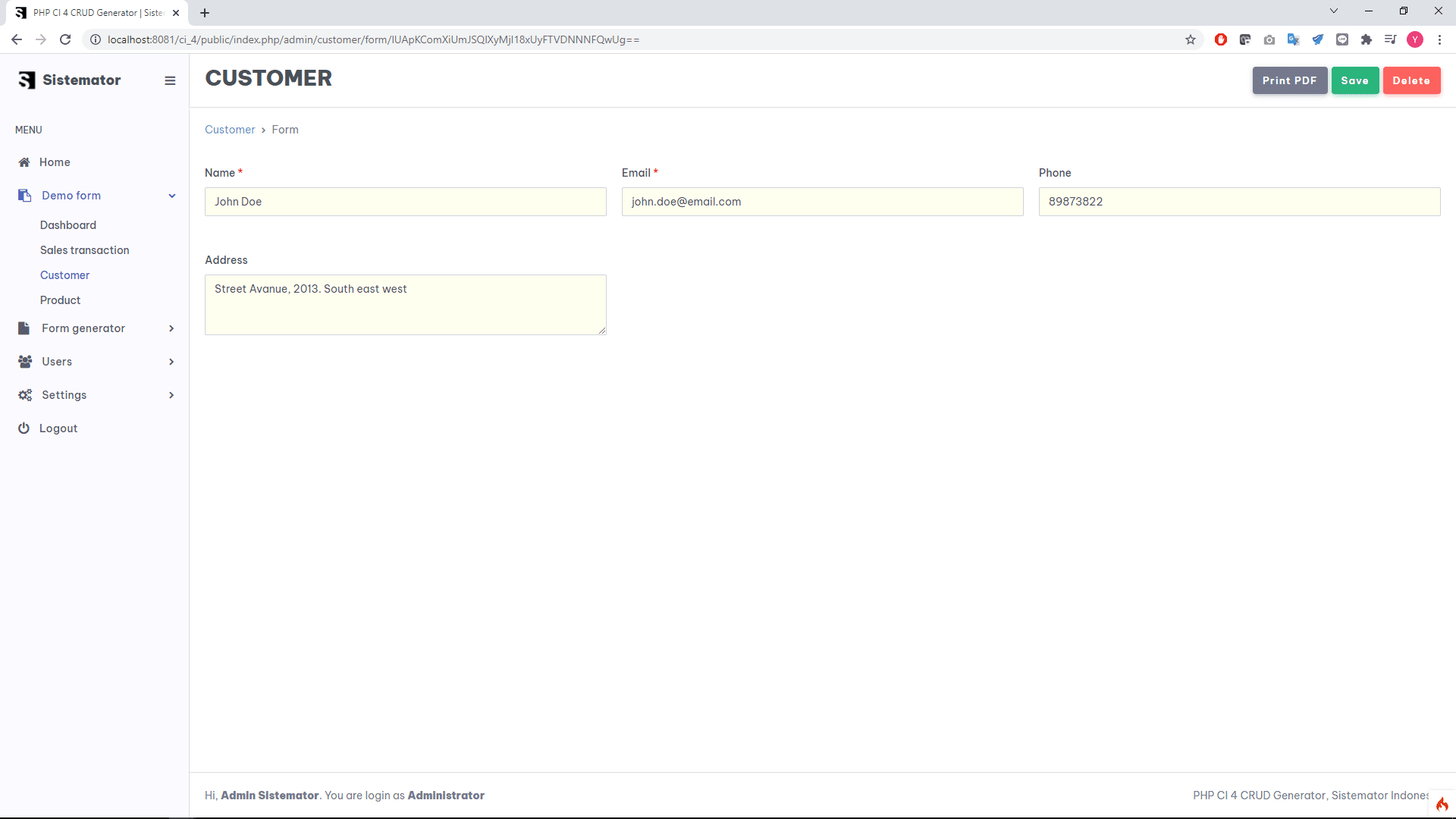Click the Sistemator logo icon

[x=27, y=80]
